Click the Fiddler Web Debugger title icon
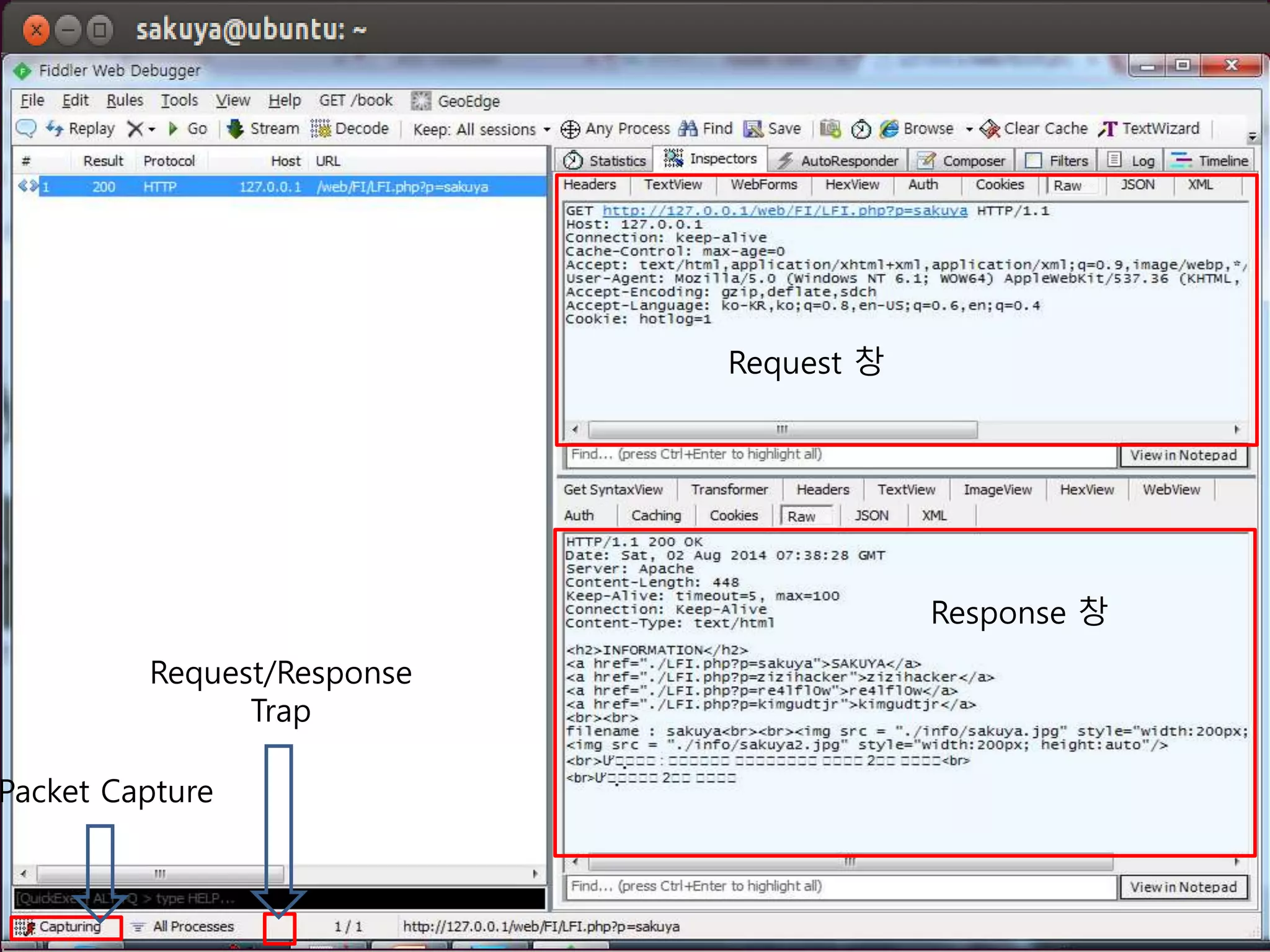This screenshot has width=1270, height=952. [22, 71]
